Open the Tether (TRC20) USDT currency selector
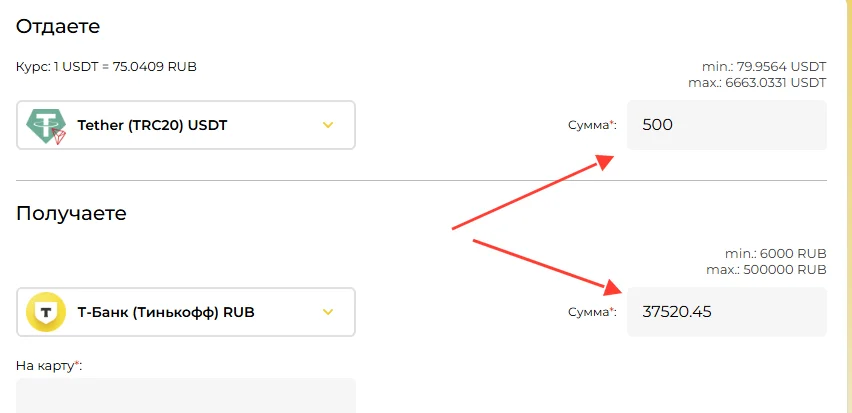Image resolution: width=852 pixels, height=413 pixels. [186, 125]
